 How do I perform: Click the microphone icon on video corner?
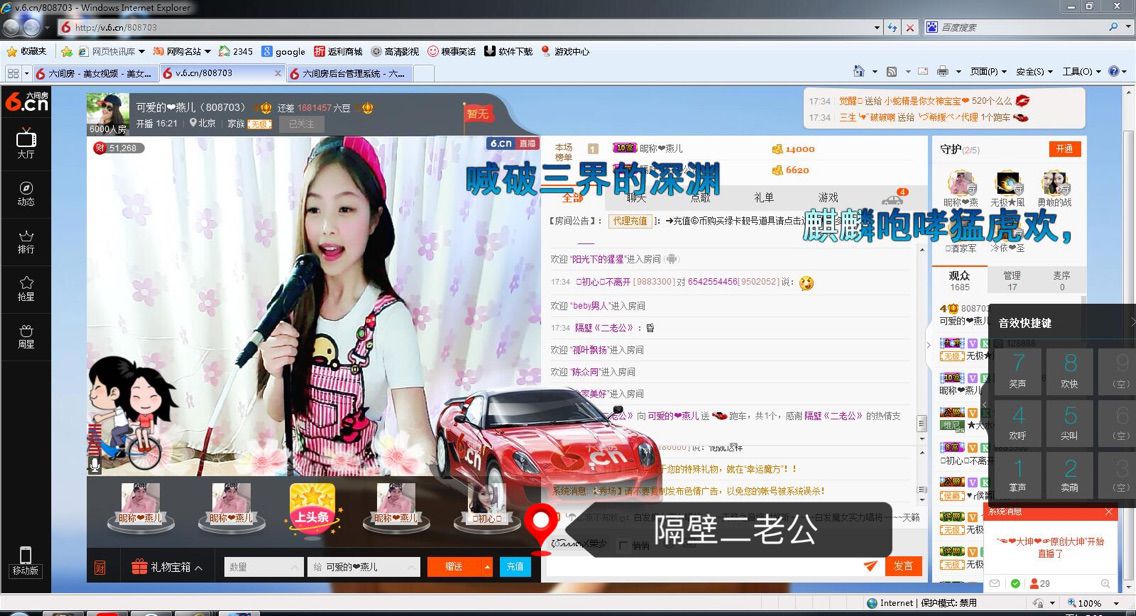(x=95, y=465)
